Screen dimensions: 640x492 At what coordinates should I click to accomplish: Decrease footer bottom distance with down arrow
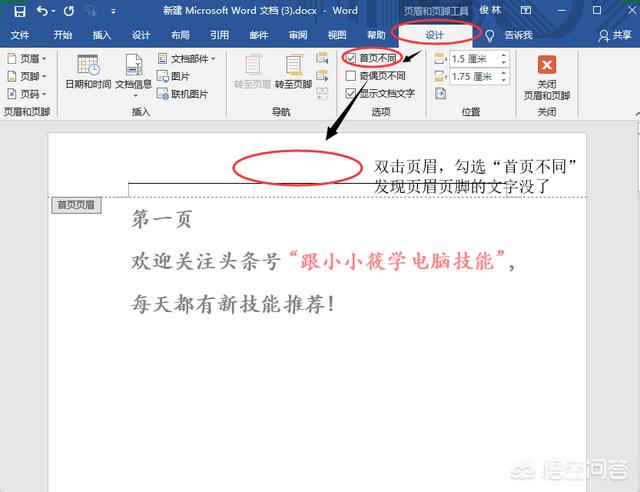coord(504,80)
